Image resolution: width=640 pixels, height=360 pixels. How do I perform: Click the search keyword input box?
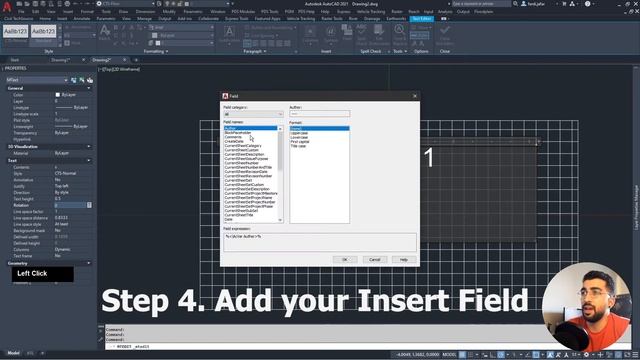(x=481, y=4)
